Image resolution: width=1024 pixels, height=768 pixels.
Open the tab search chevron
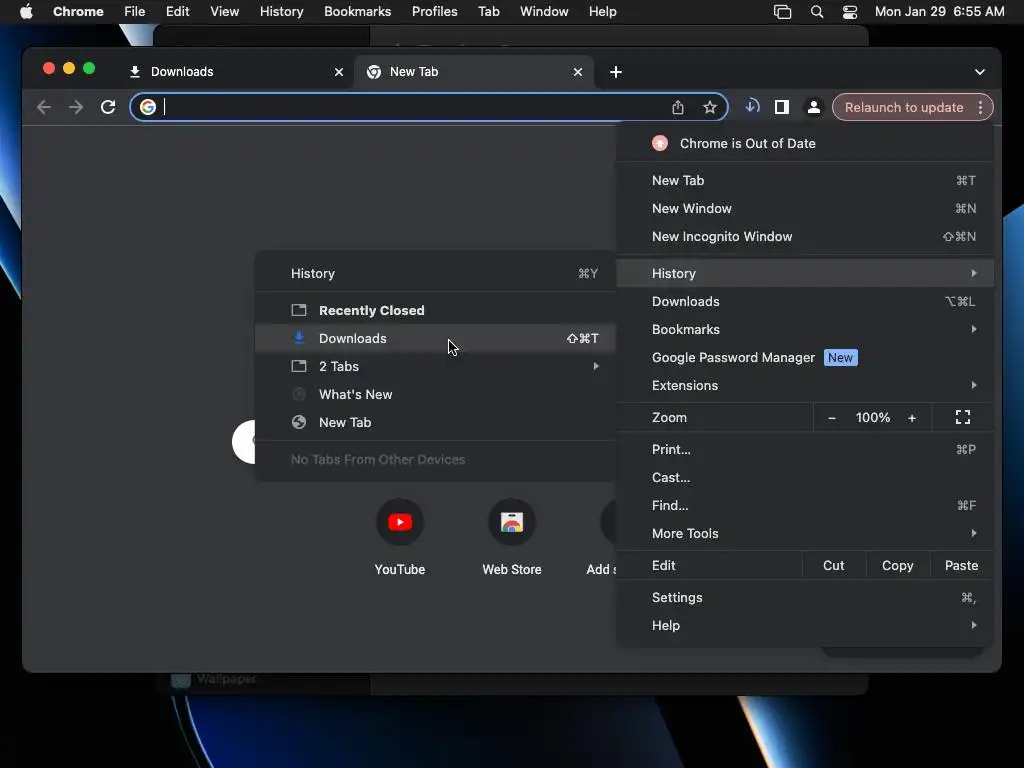[980, 72]
